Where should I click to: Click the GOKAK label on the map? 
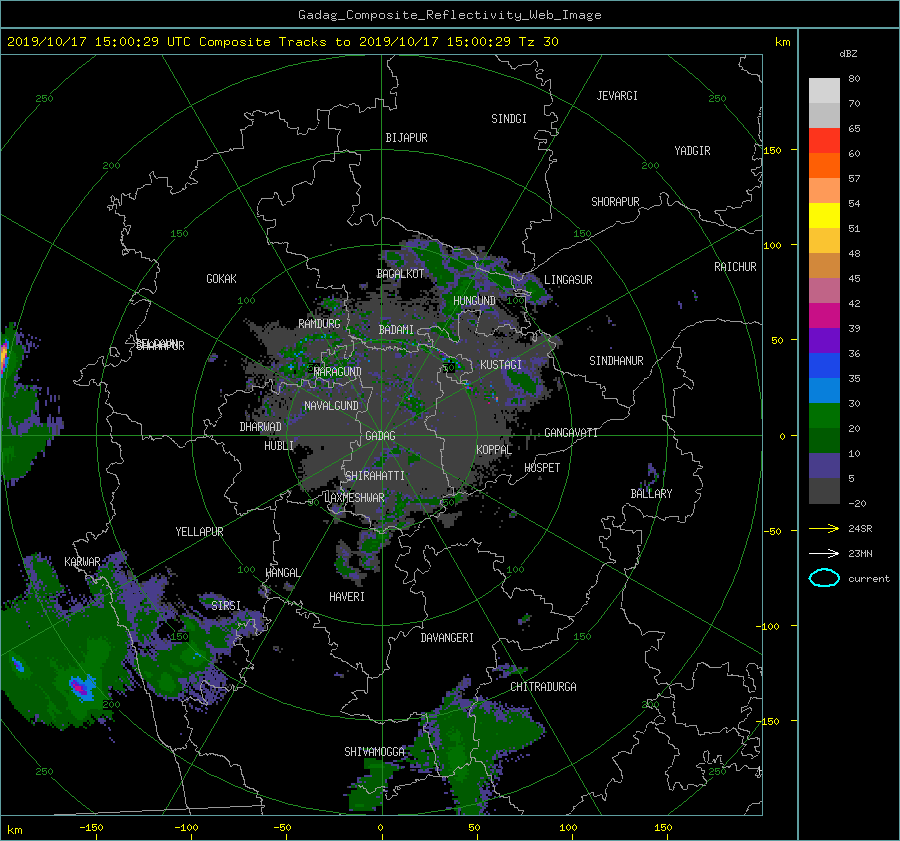coord(221,279)
